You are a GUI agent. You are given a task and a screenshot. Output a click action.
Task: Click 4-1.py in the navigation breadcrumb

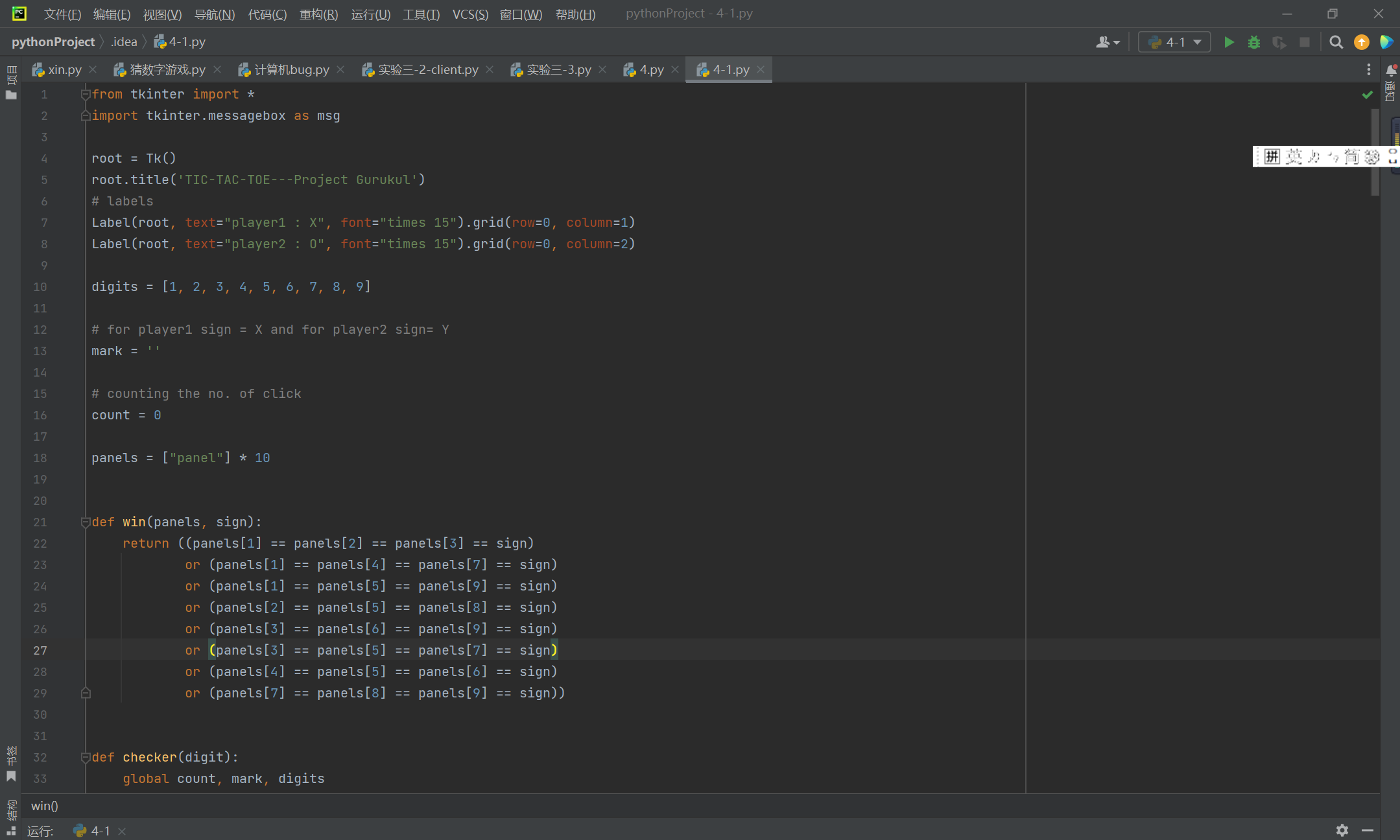click(180, 42)
